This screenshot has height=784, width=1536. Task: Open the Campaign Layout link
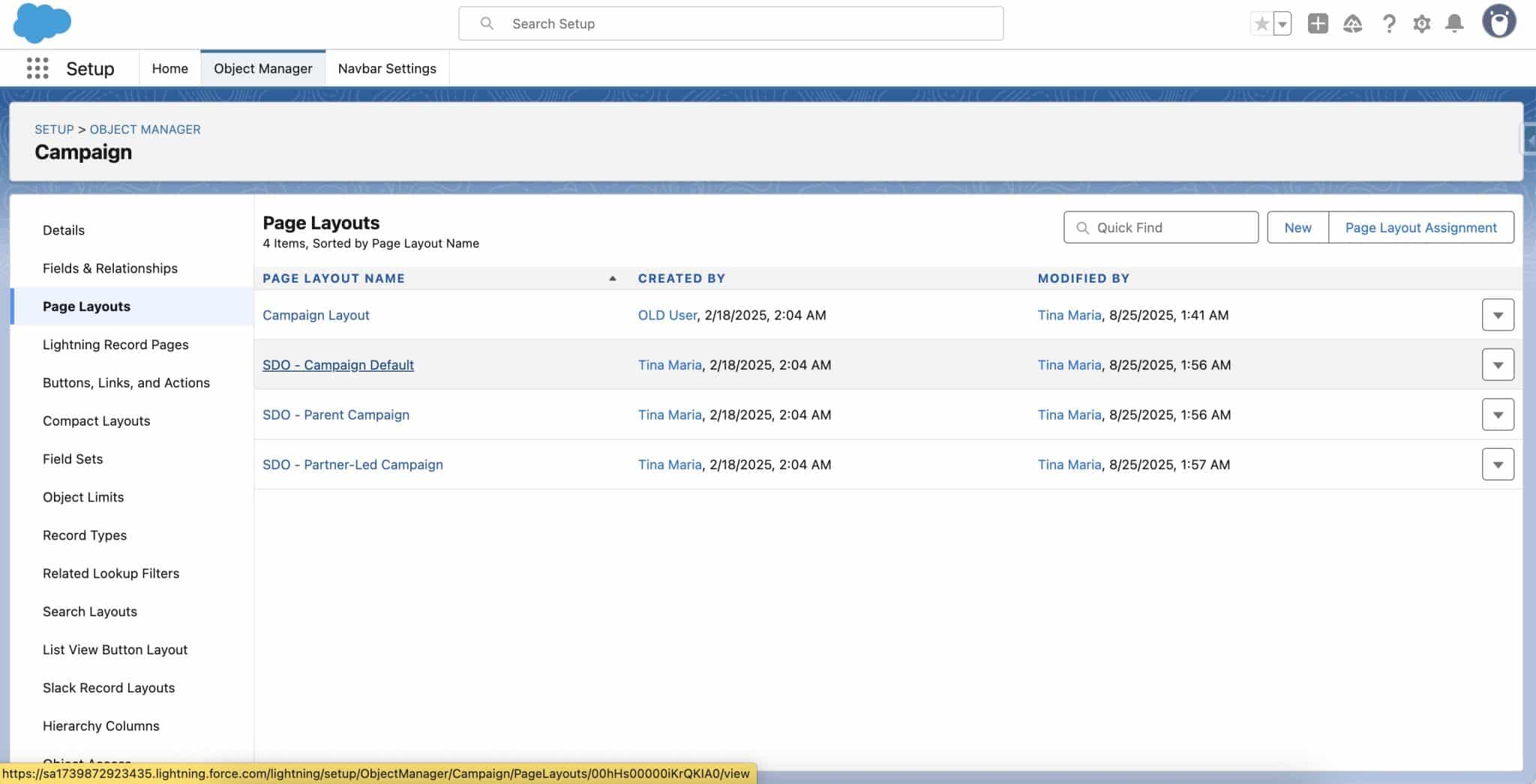(x=316, y=316)
